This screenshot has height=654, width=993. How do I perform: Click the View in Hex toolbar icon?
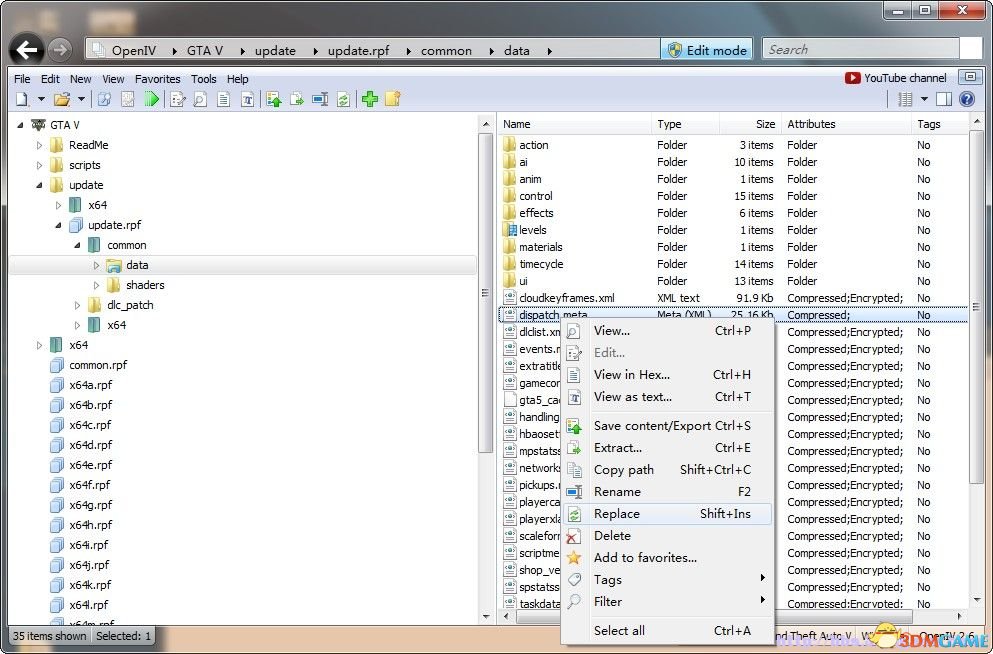224,99
